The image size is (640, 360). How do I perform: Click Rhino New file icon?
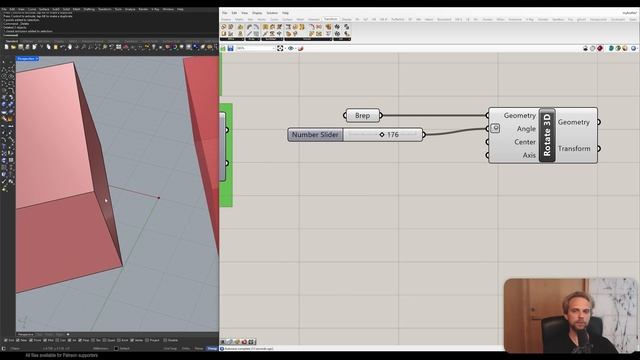(x=7, y=47)
